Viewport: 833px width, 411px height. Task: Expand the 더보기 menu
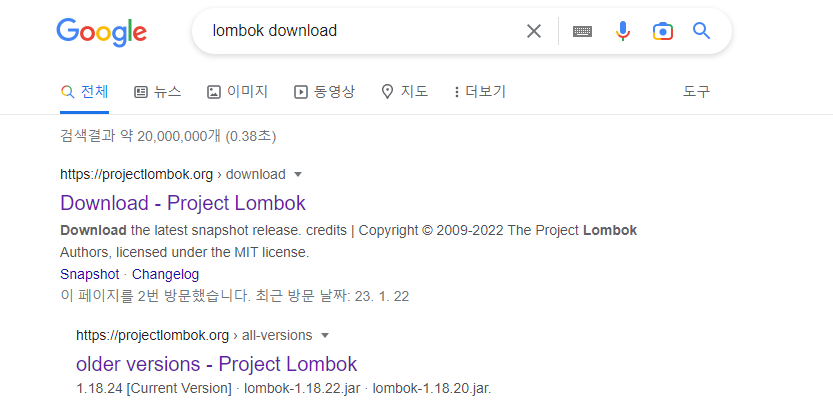[x=480, y=92]
